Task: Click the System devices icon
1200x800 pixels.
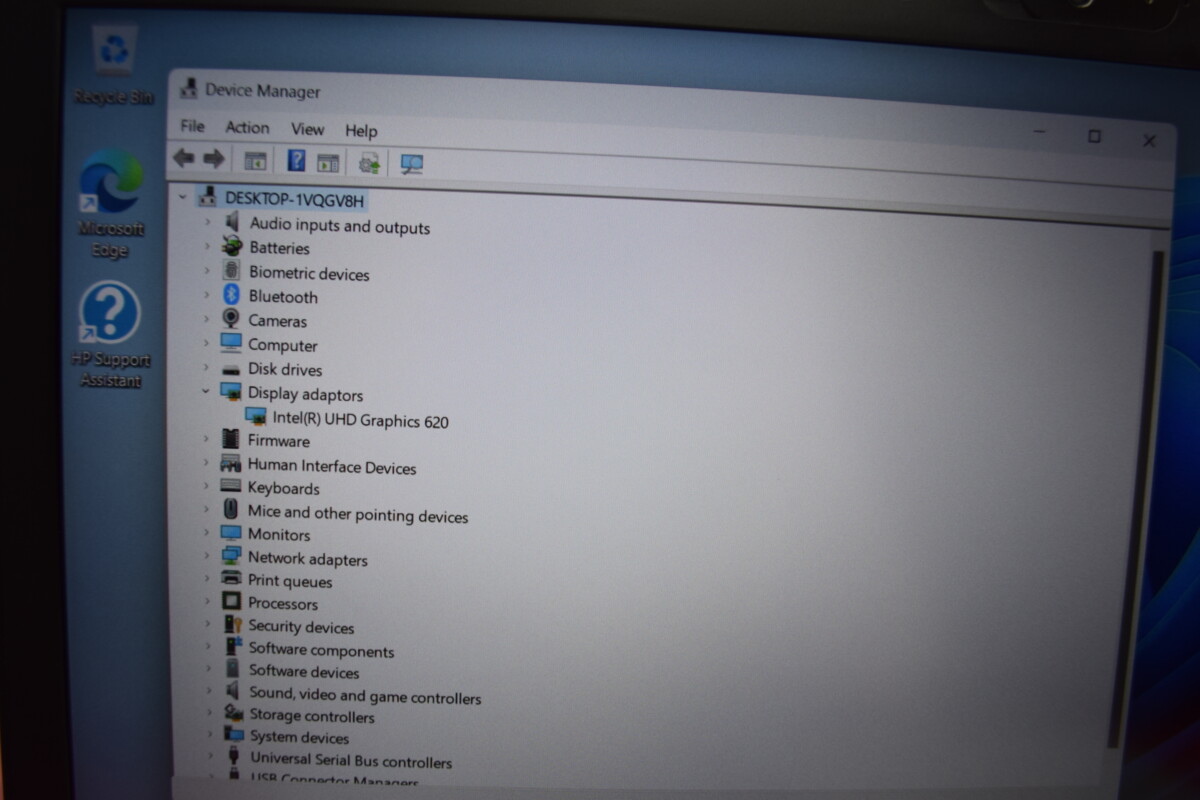Action: pyautogui.click(x=233, y=736)
